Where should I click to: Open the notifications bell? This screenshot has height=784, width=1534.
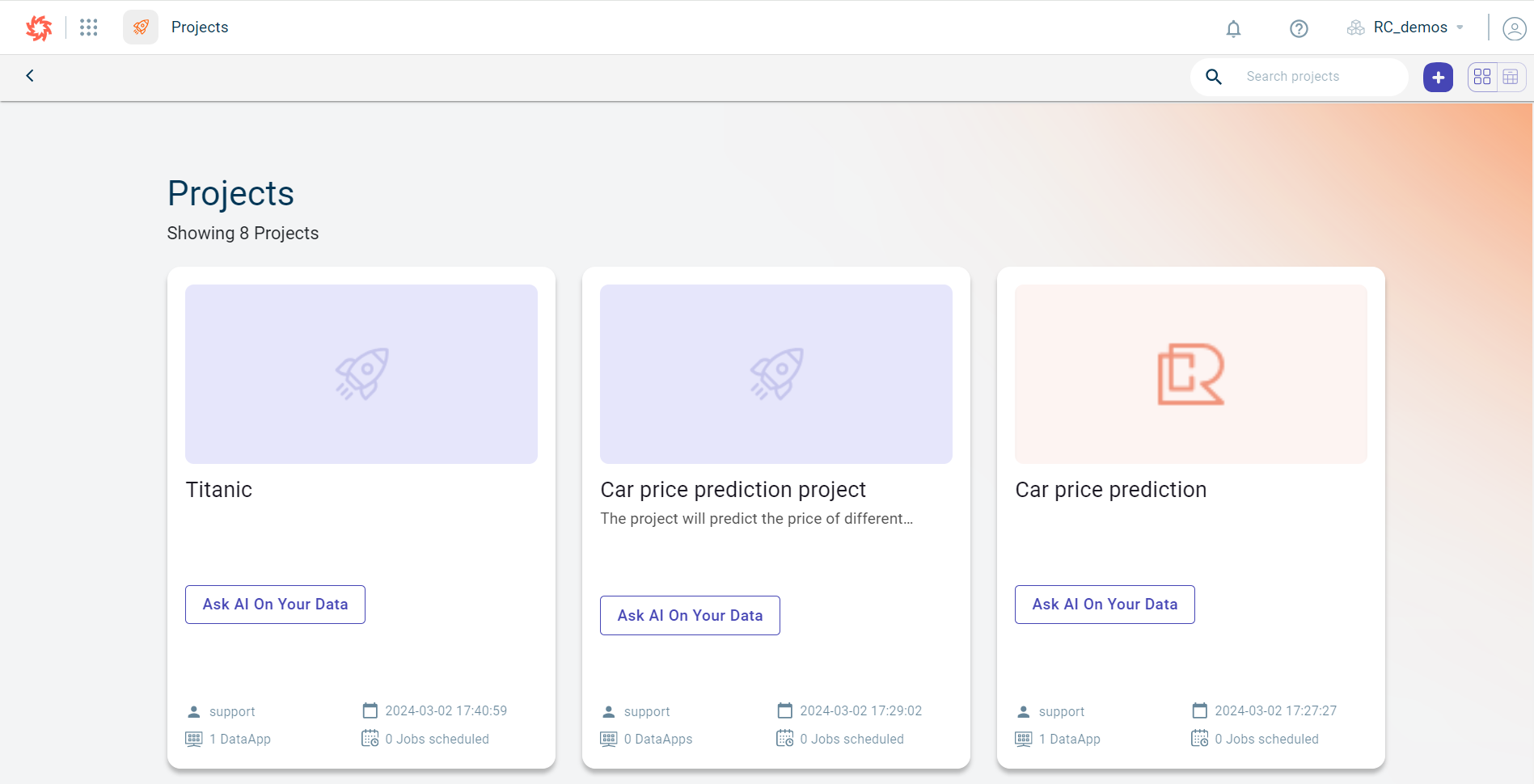(1233, 29)
